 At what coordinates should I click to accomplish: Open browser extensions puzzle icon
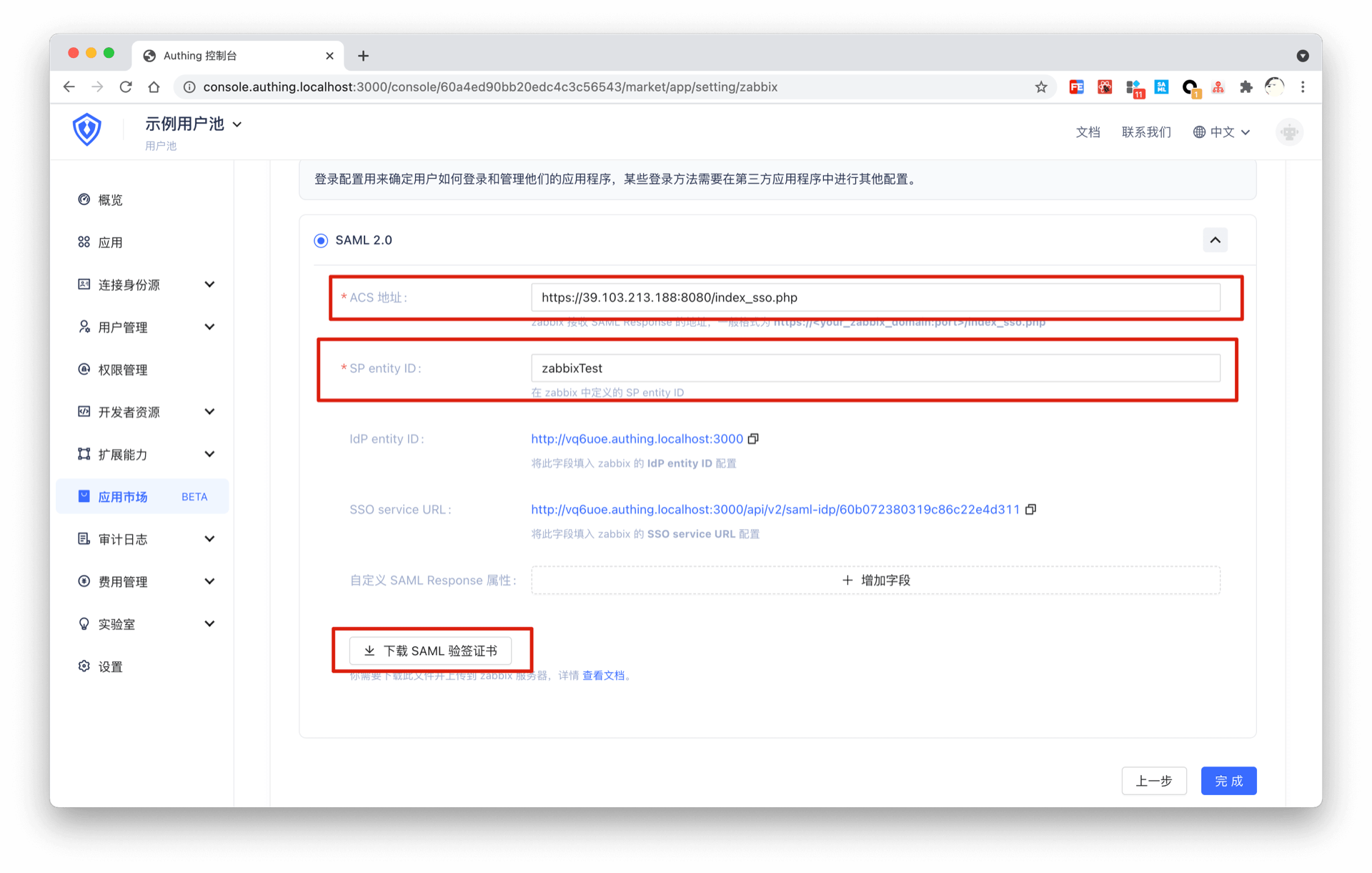point(1246,87)
